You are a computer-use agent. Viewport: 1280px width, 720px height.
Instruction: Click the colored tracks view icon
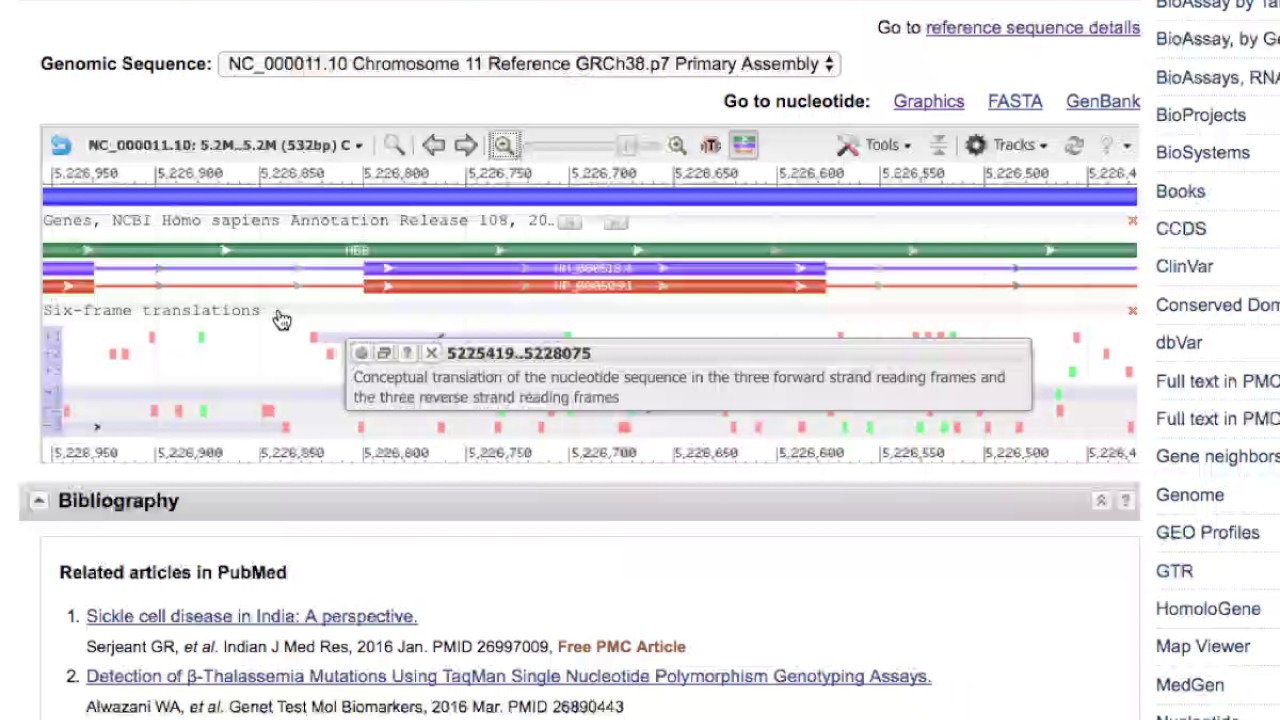point(744,145)
